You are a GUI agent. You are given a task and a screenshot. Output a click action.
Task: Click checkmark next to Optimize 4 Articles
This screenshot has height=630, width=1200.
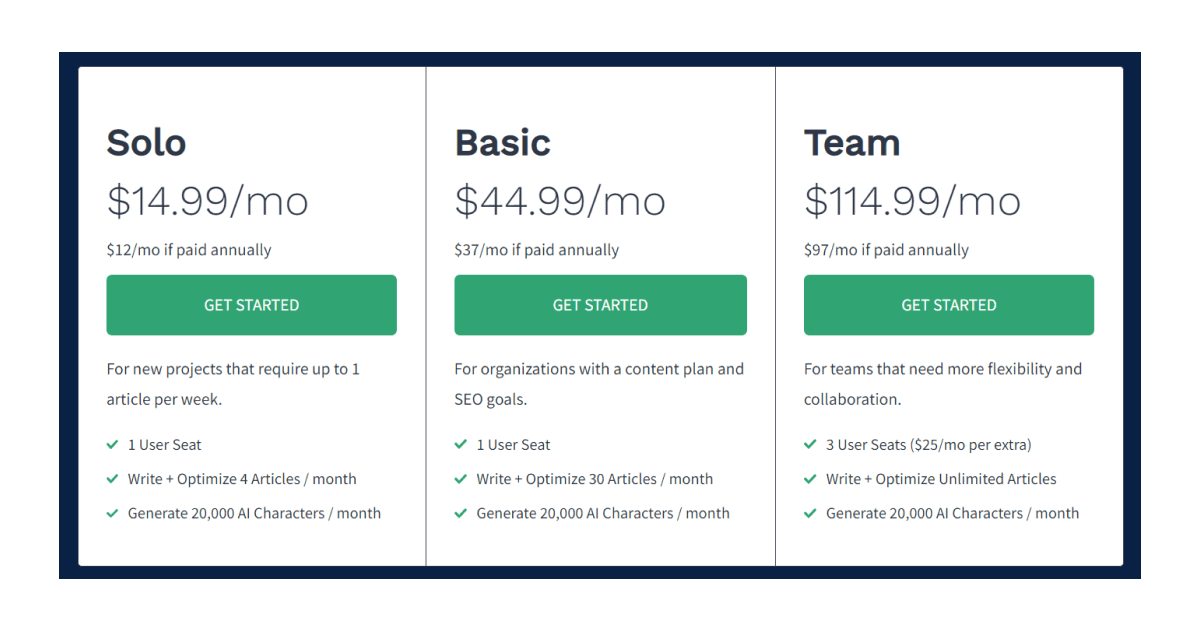pyautogui.click(x=112, y=479)
